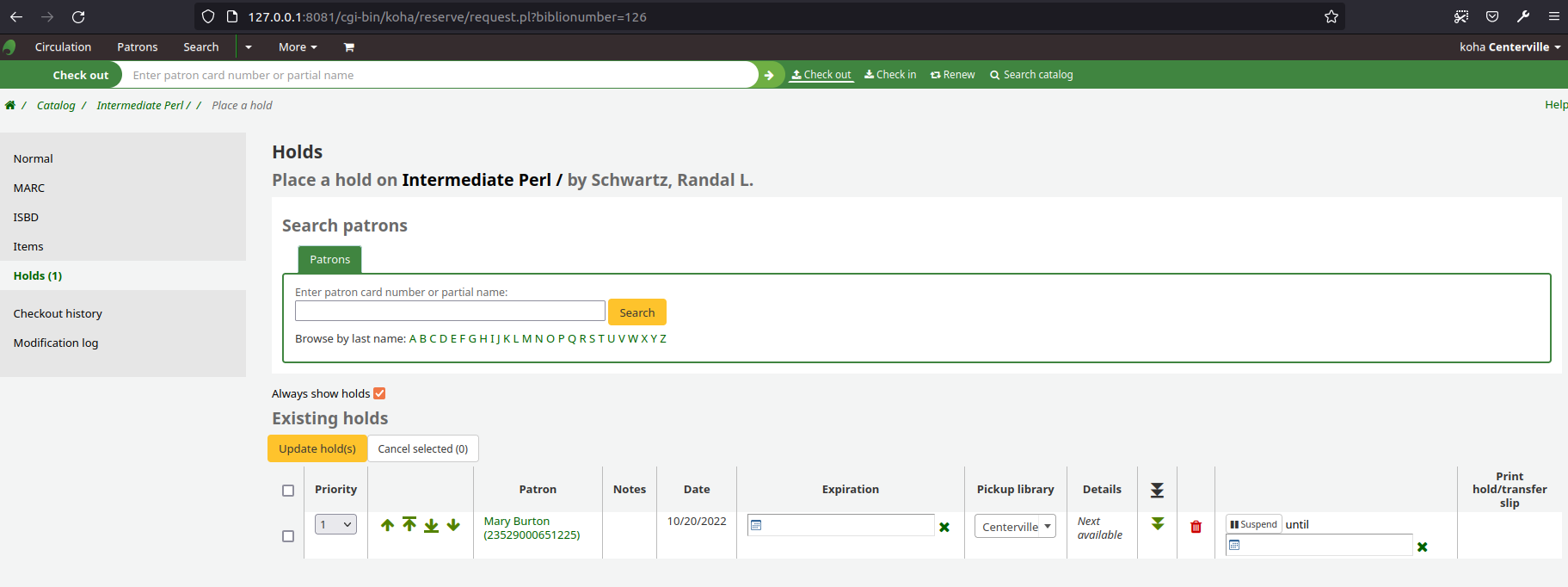Open the MARC view in the sidebar
Viewport: 1568px width, 587px height.
29,188
